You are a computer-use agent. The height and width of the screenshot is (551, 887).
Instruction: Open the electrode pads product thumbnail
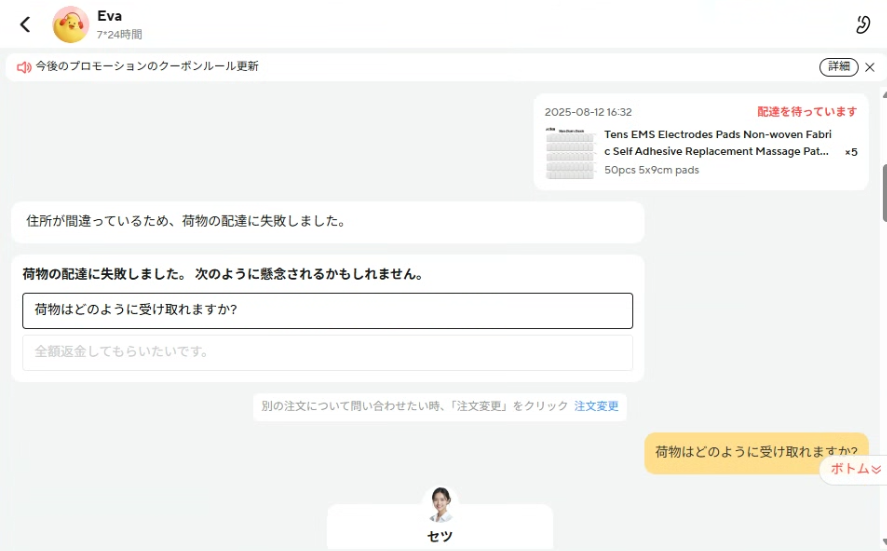(x=571, y=153)
